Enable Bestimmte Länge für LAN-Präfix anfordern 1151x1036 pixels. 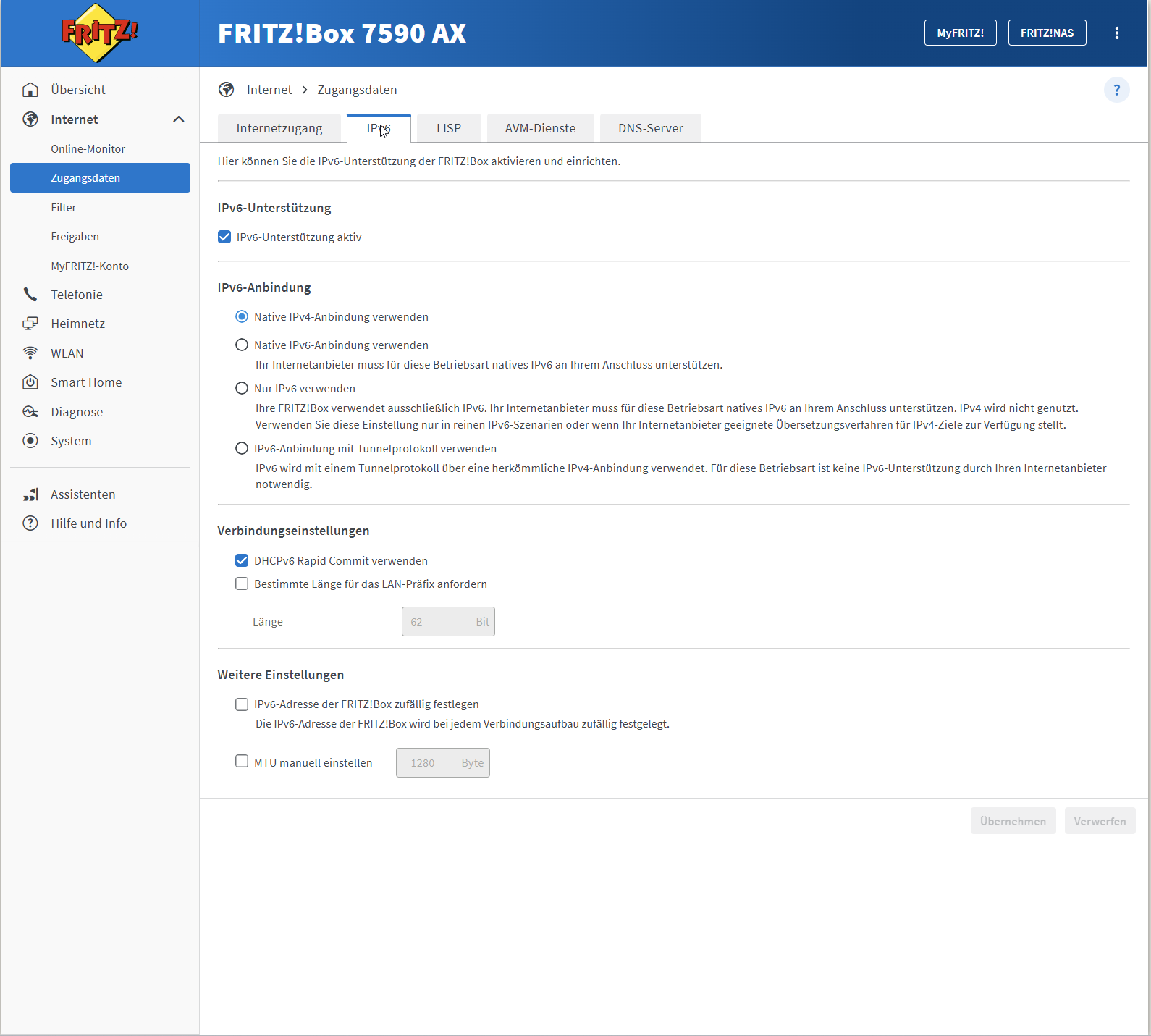pyautogui.click(x=242, y=584)
